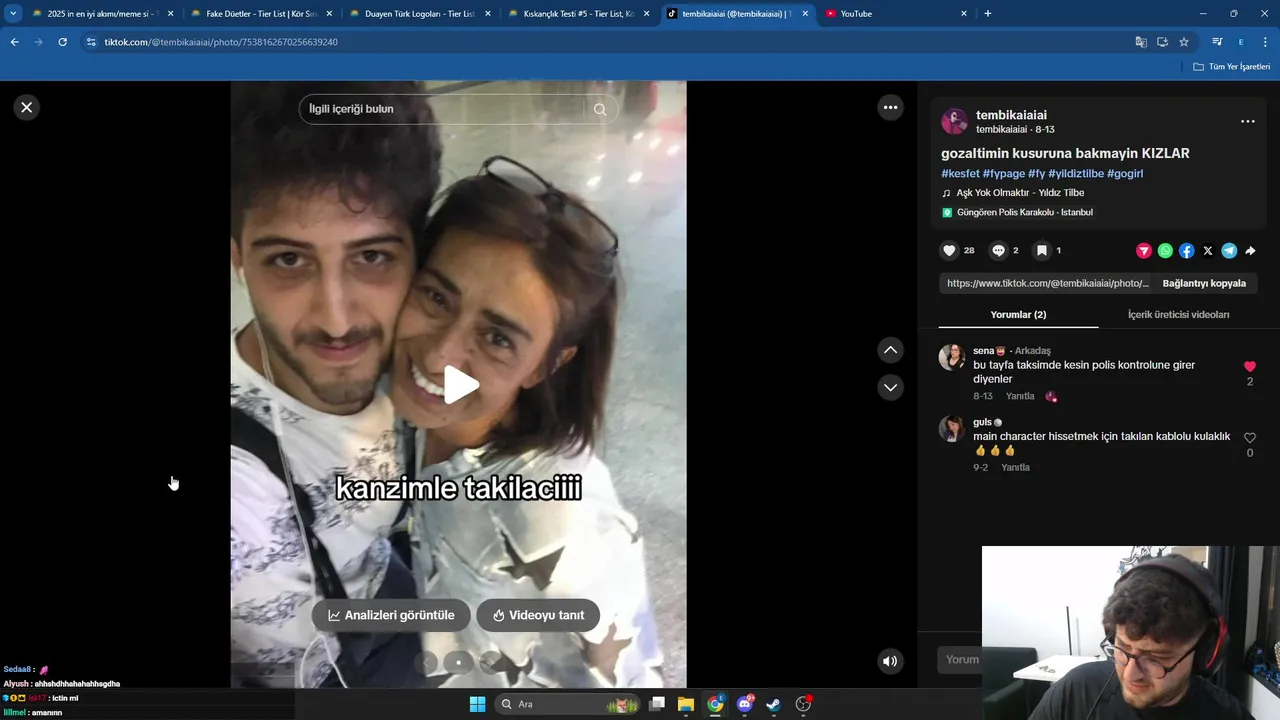The image size is (1280, 720).
Task: Share the post to X
Action: [x=1208, y=251]
